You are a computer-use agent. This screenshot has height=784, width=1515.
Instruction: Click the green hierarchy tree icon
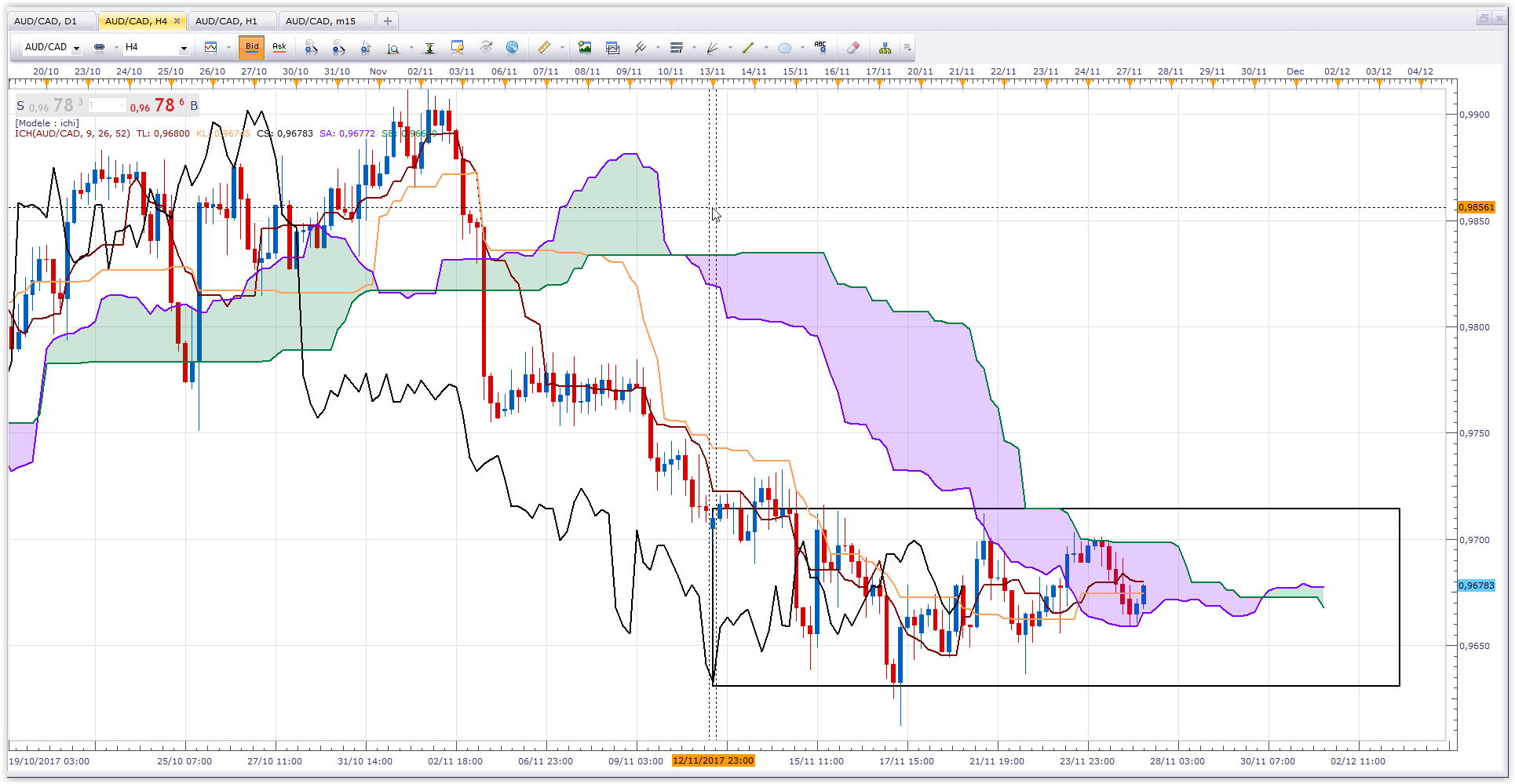885,48
